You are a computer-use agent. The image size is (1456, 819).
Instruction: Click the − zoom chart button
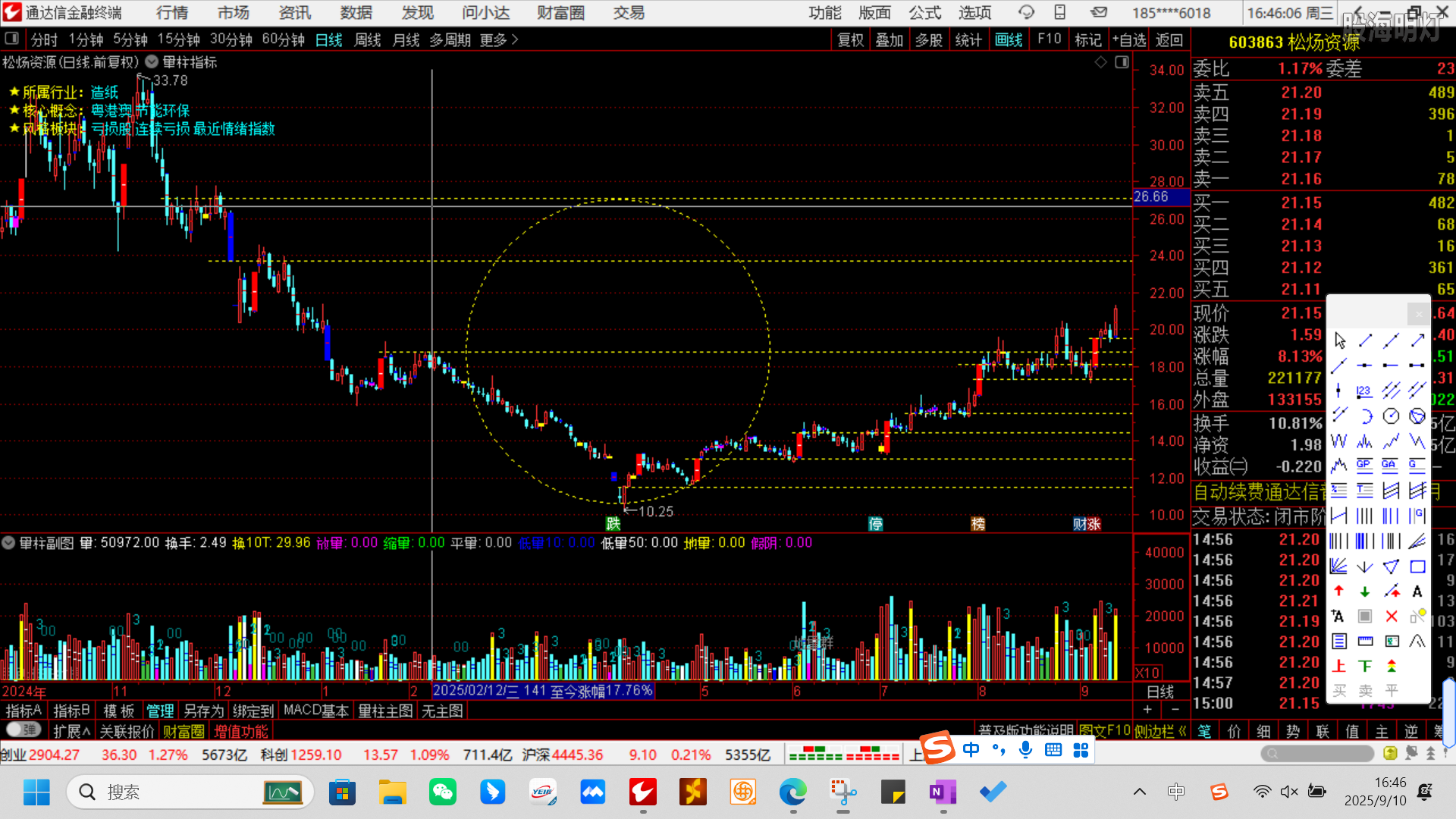1175,710
